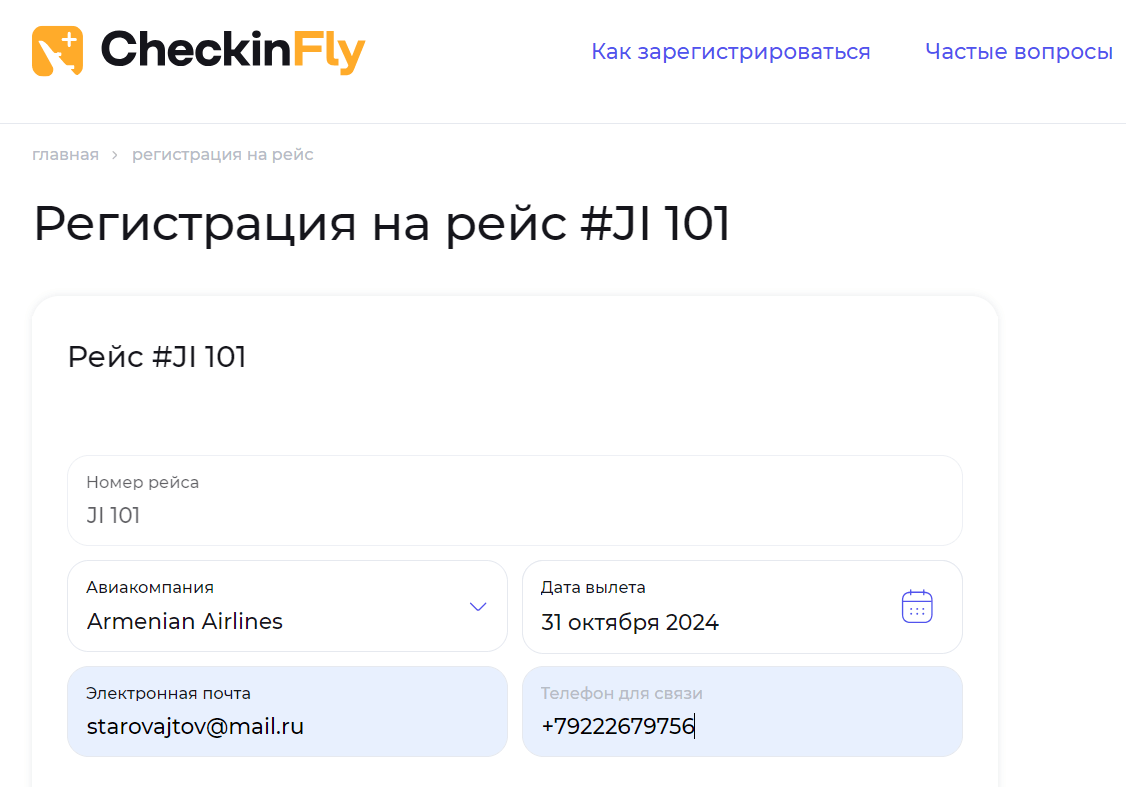Click the Рейс #JI 101 card title
Viewport: 1126px width, 787px height.
pyautogui.click(x=156, y=357)
